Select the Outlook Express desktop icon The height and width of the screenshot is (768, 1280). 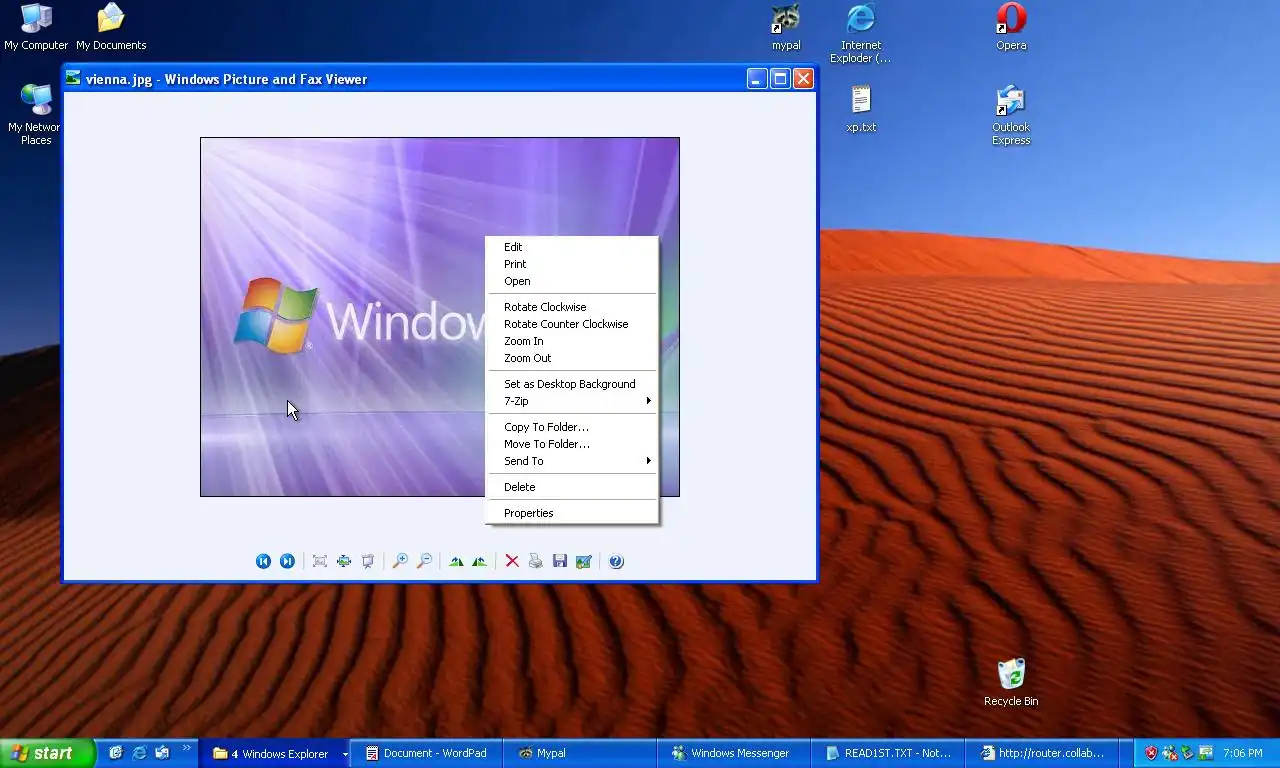pos(1011,115)
